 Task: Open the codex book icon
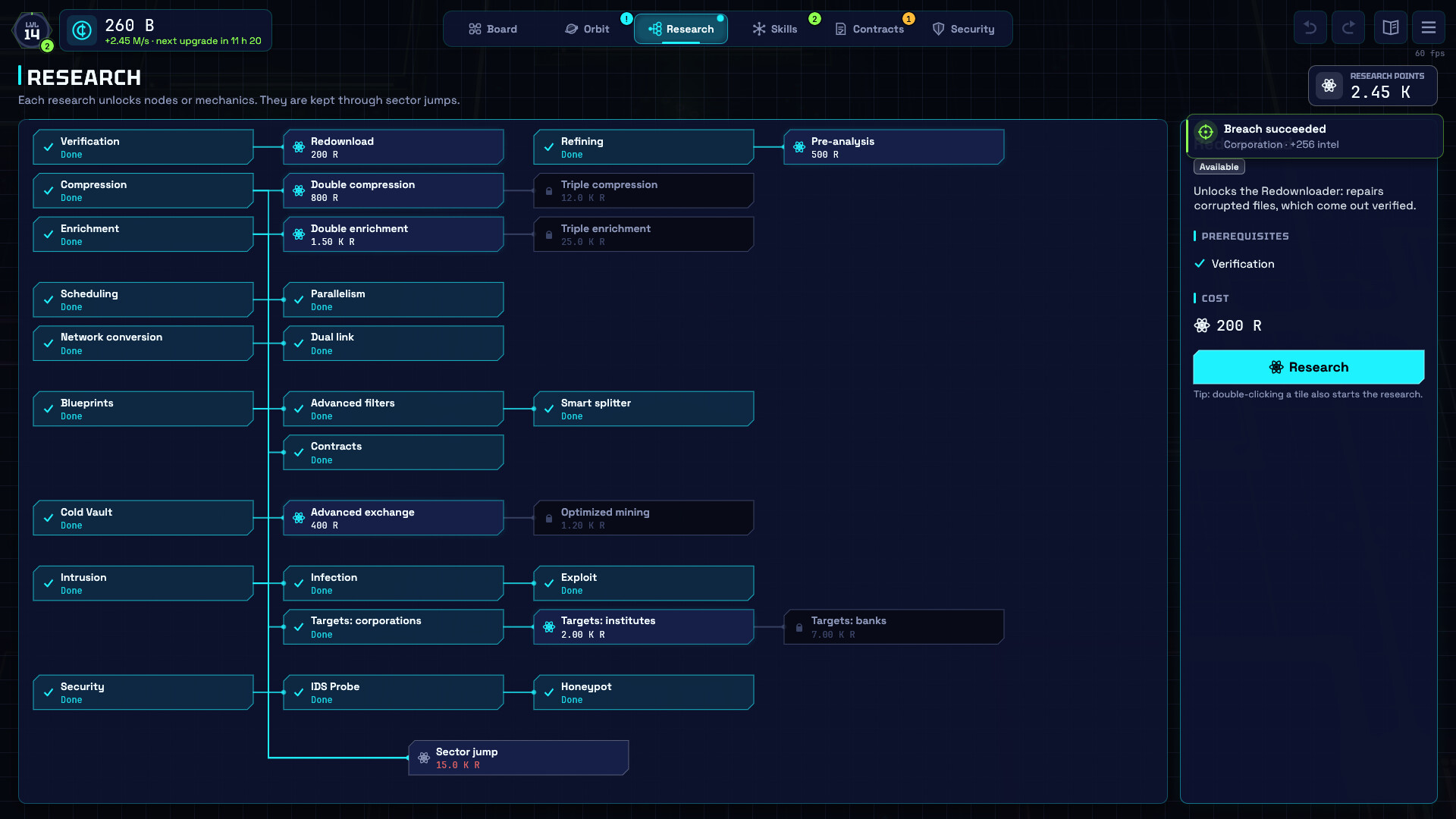pyautogui.click(x=1391, y=28)
